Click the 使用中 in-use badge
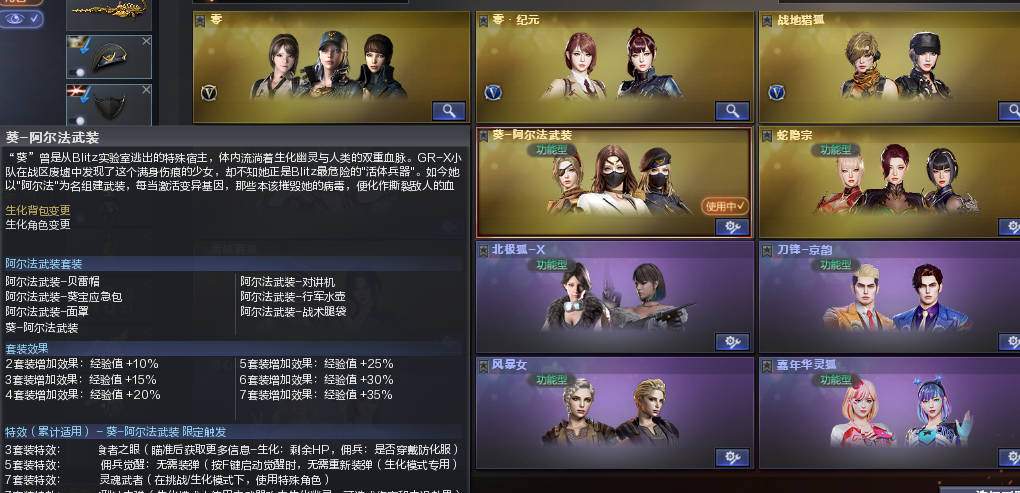The width and height of the screenshot is (1020, 493). pyautogui.click(x=725, y=206)
